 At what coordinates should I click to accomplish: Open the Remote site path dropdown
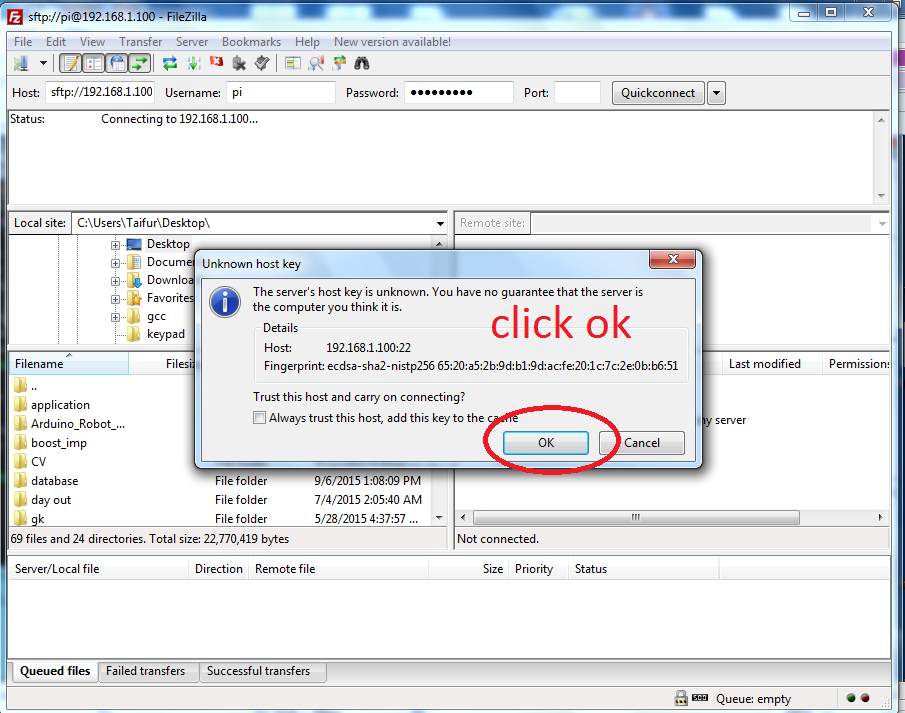(x=882, y=223)
